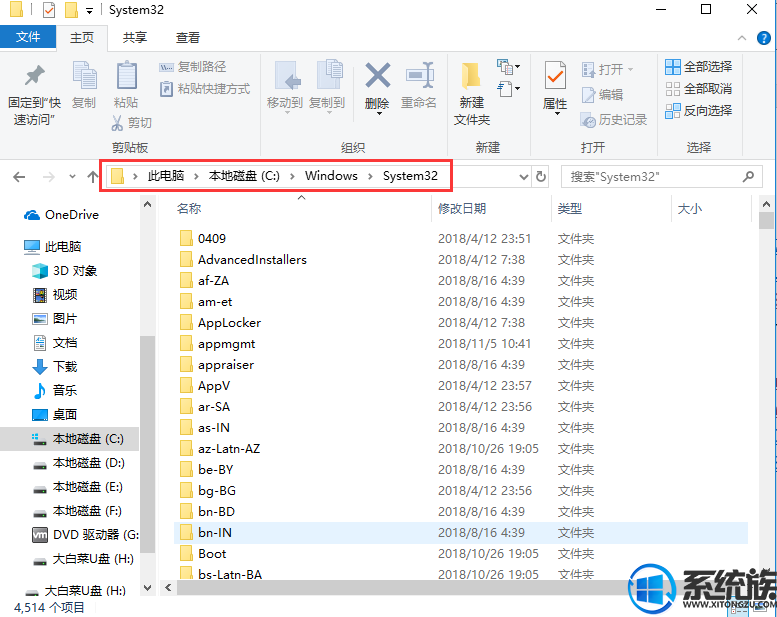This screenshot has width=777, height=617.
Task: Expand the Delete (删除) dropdown arrow
Action: coord(379,114)
